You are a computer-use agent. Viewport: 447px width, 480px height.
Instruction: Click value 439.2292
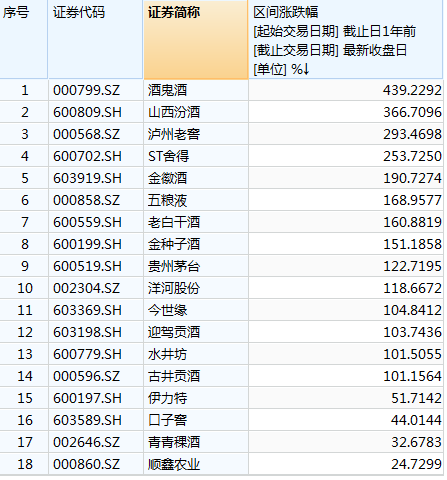[412, 90]
